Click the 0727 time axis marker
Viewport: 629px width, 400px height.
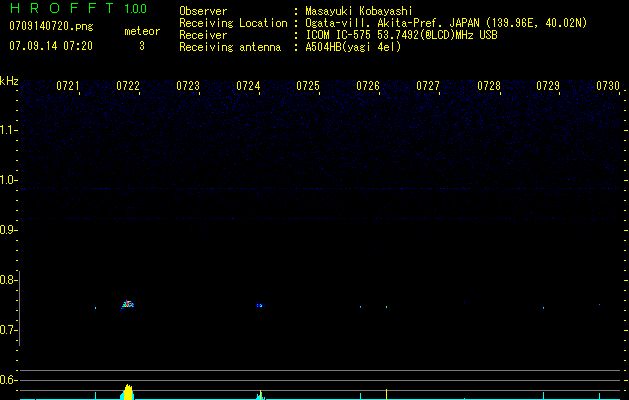(x=428, y=86)
